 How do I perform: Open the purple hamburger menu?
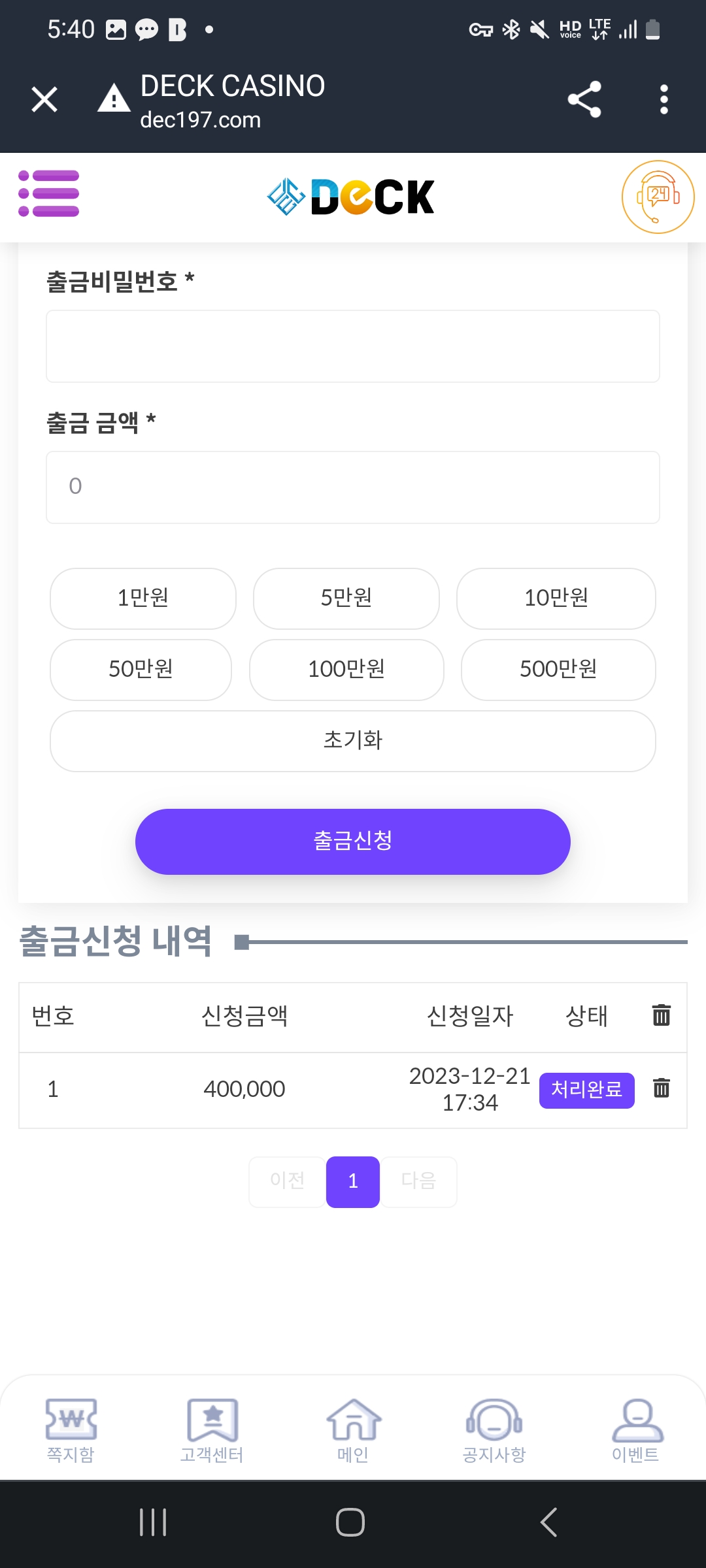49,193
